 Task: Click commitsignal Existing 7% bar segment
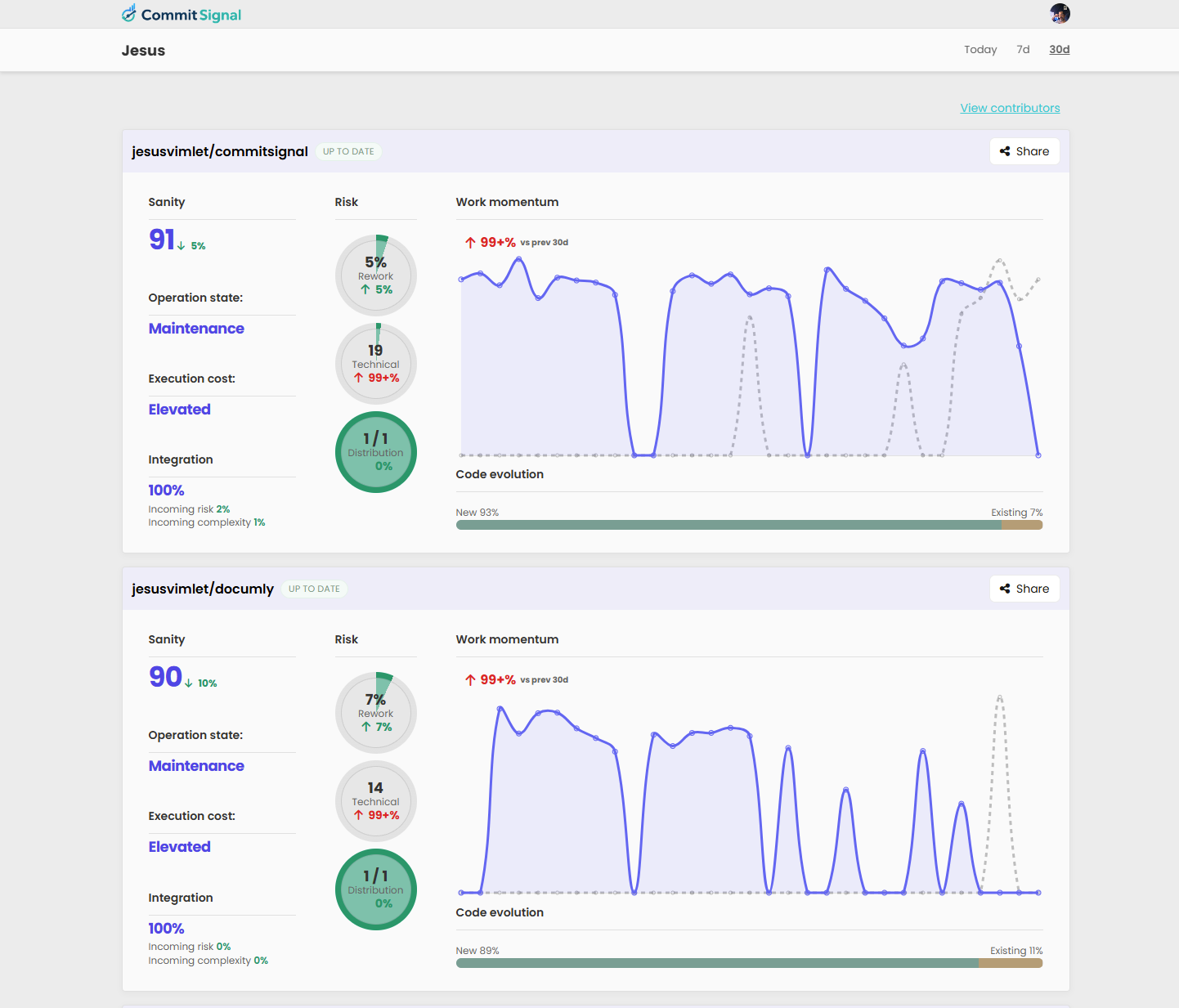[1022, 525]
